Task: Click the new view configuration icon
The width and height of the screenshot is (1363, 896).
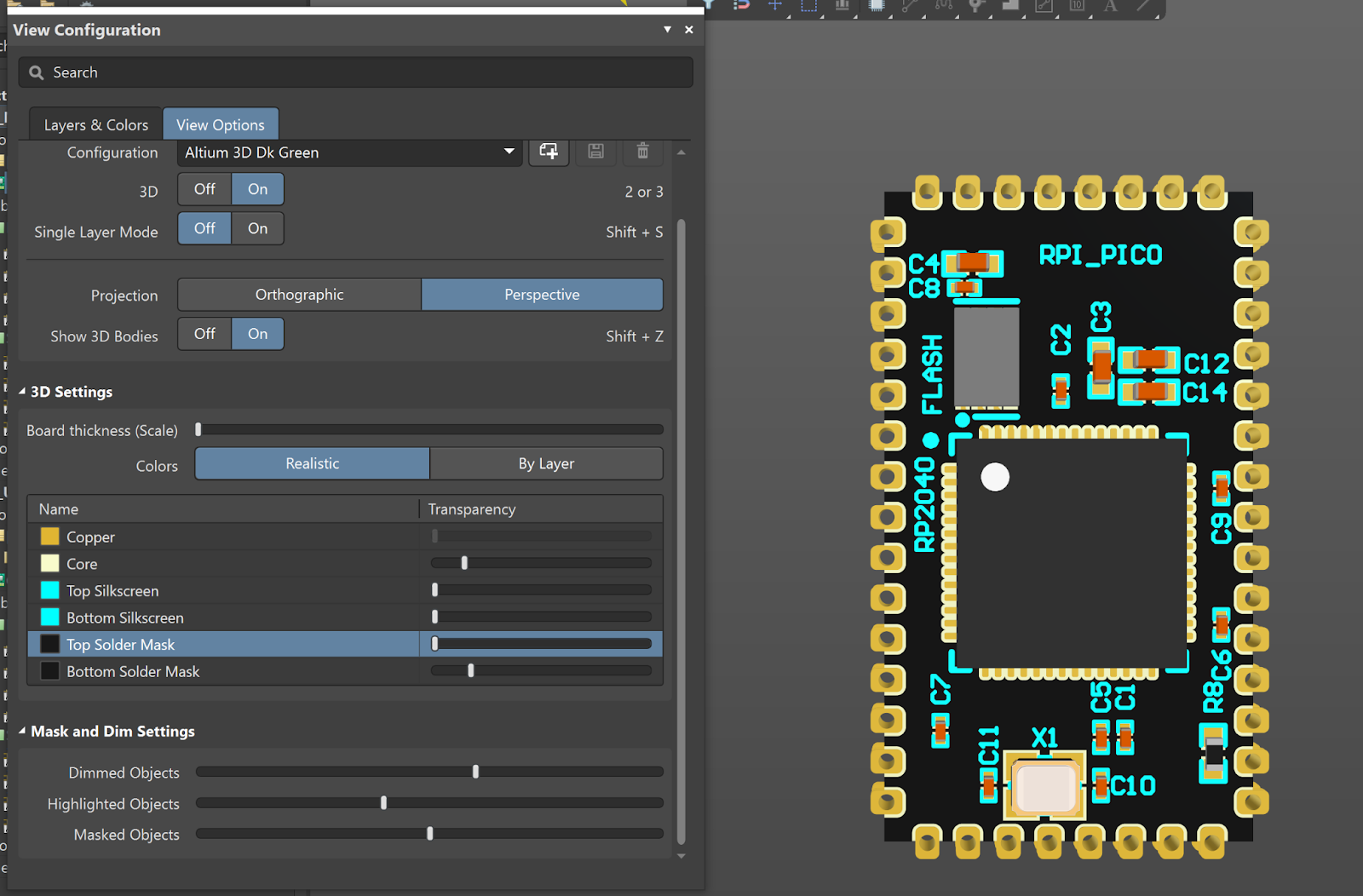Action: pyautogui.click(x=549, y=152)
